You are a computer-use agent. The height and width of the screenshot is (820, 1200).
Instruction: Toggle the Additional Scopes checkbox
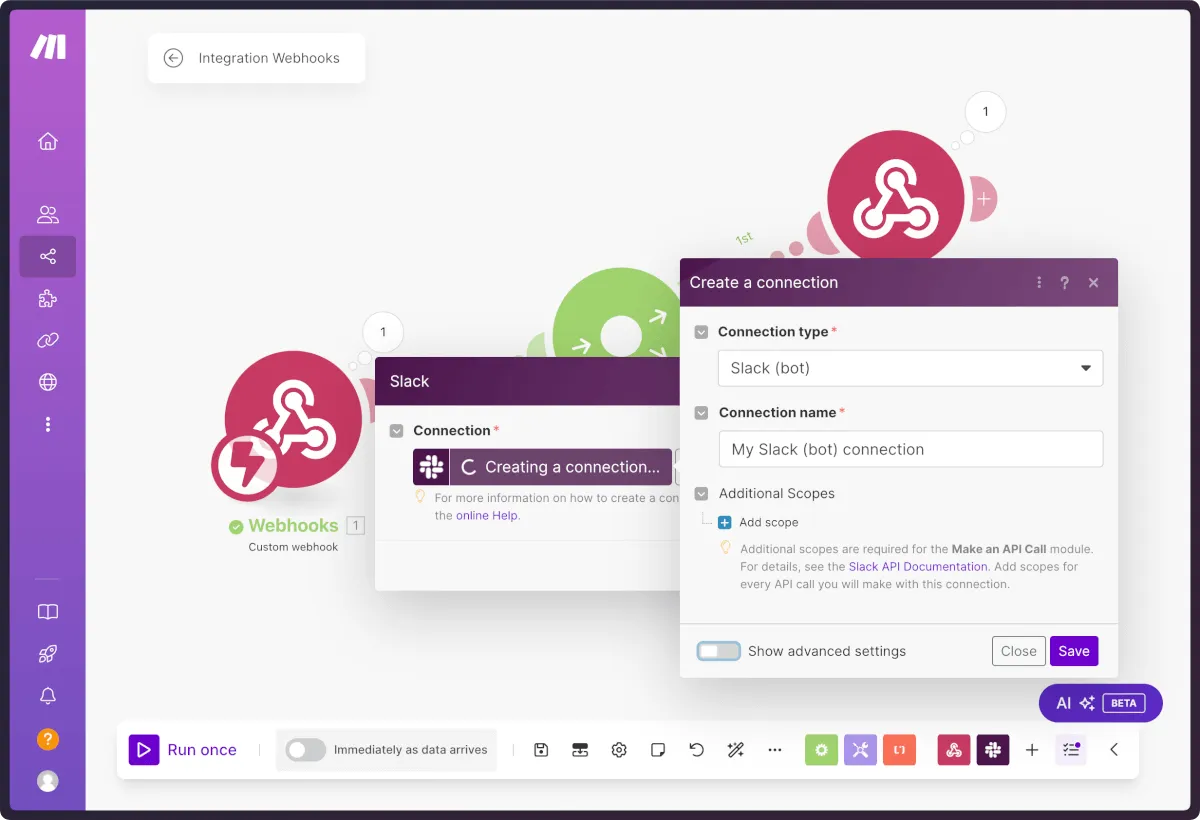(702, 494)
